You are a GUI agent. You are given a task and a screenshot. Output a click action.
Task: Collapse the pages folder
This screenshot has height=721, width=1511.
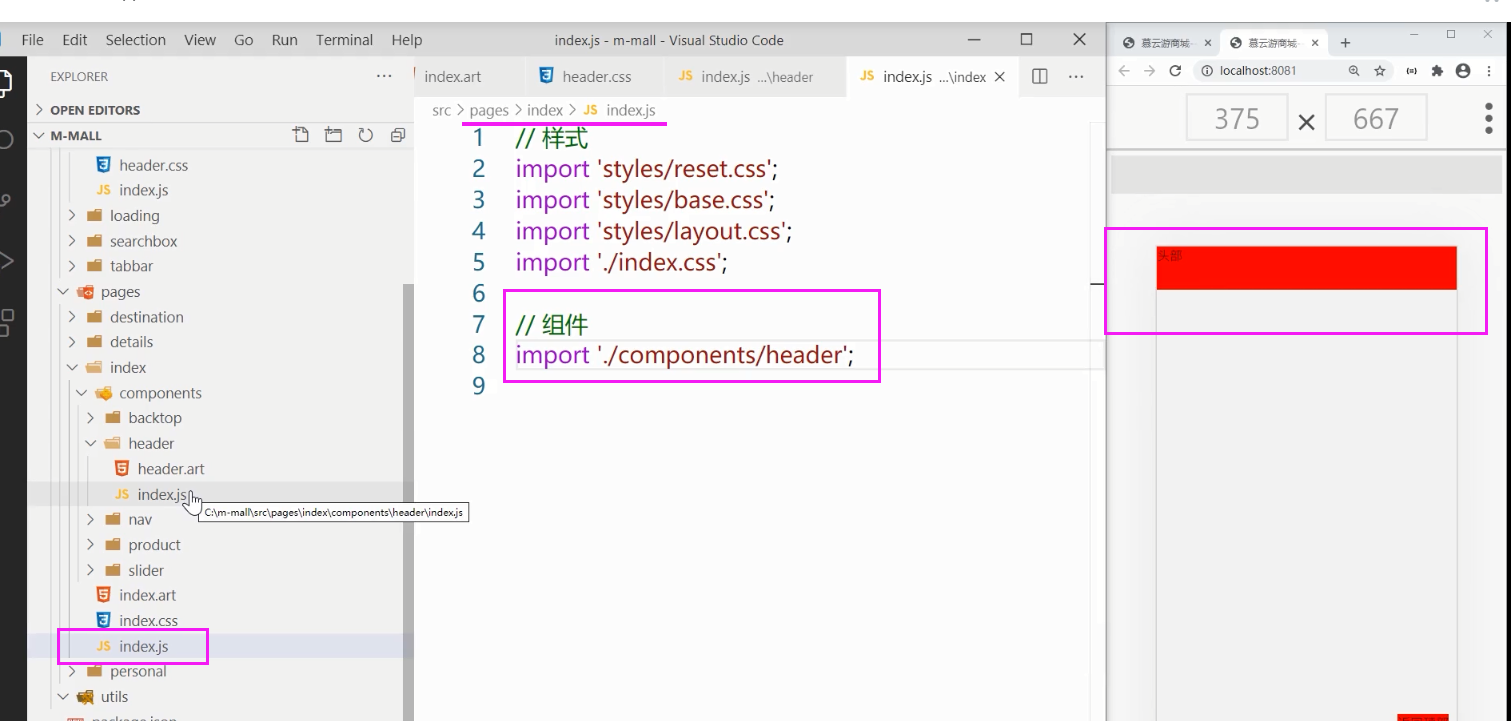[120, 292]
